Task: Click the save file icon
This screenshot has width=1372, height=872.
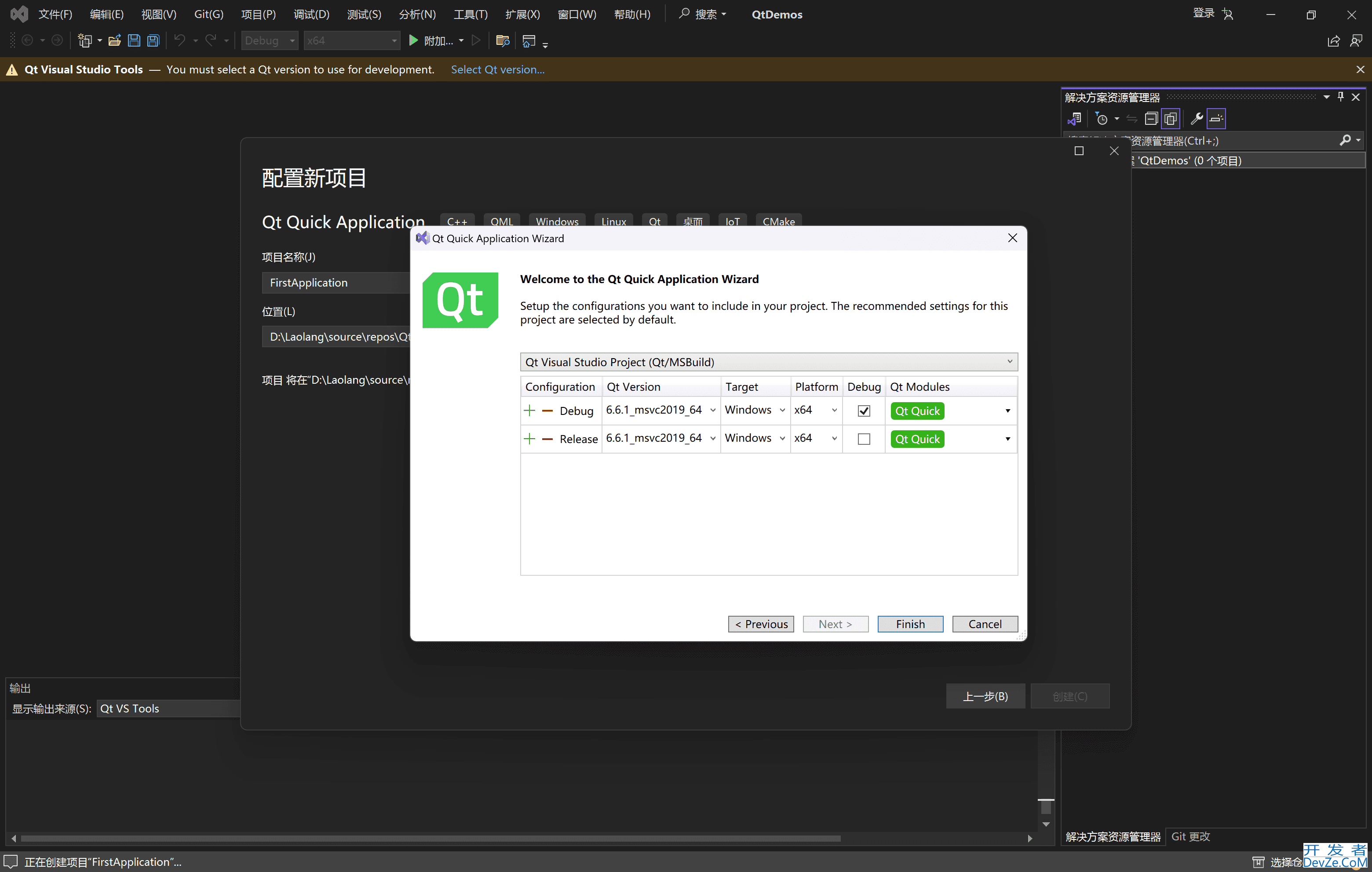Action: click(134, 40)
